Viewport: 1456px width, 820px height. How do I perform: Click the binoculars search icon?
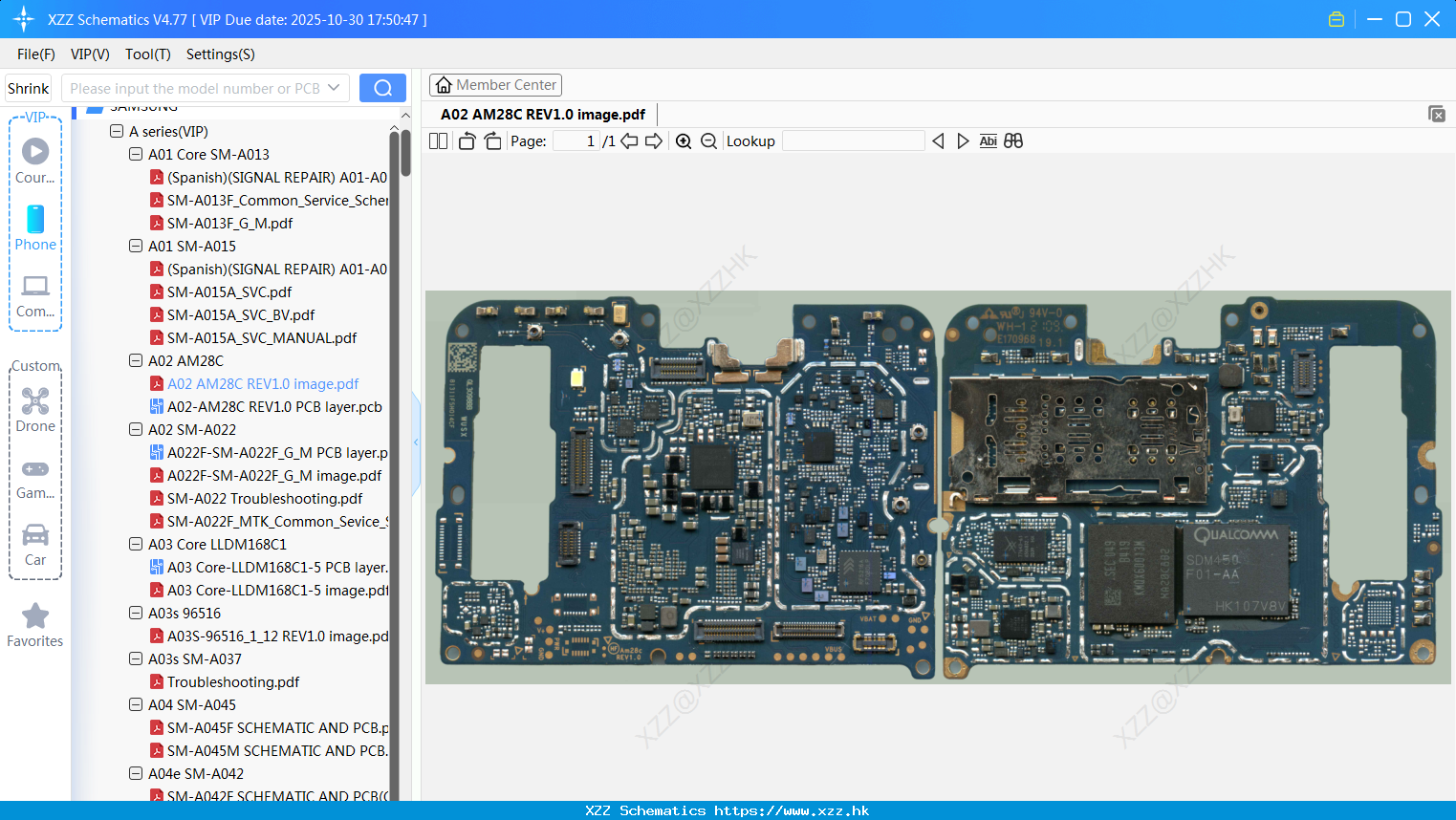click(x=1013, y=141)
